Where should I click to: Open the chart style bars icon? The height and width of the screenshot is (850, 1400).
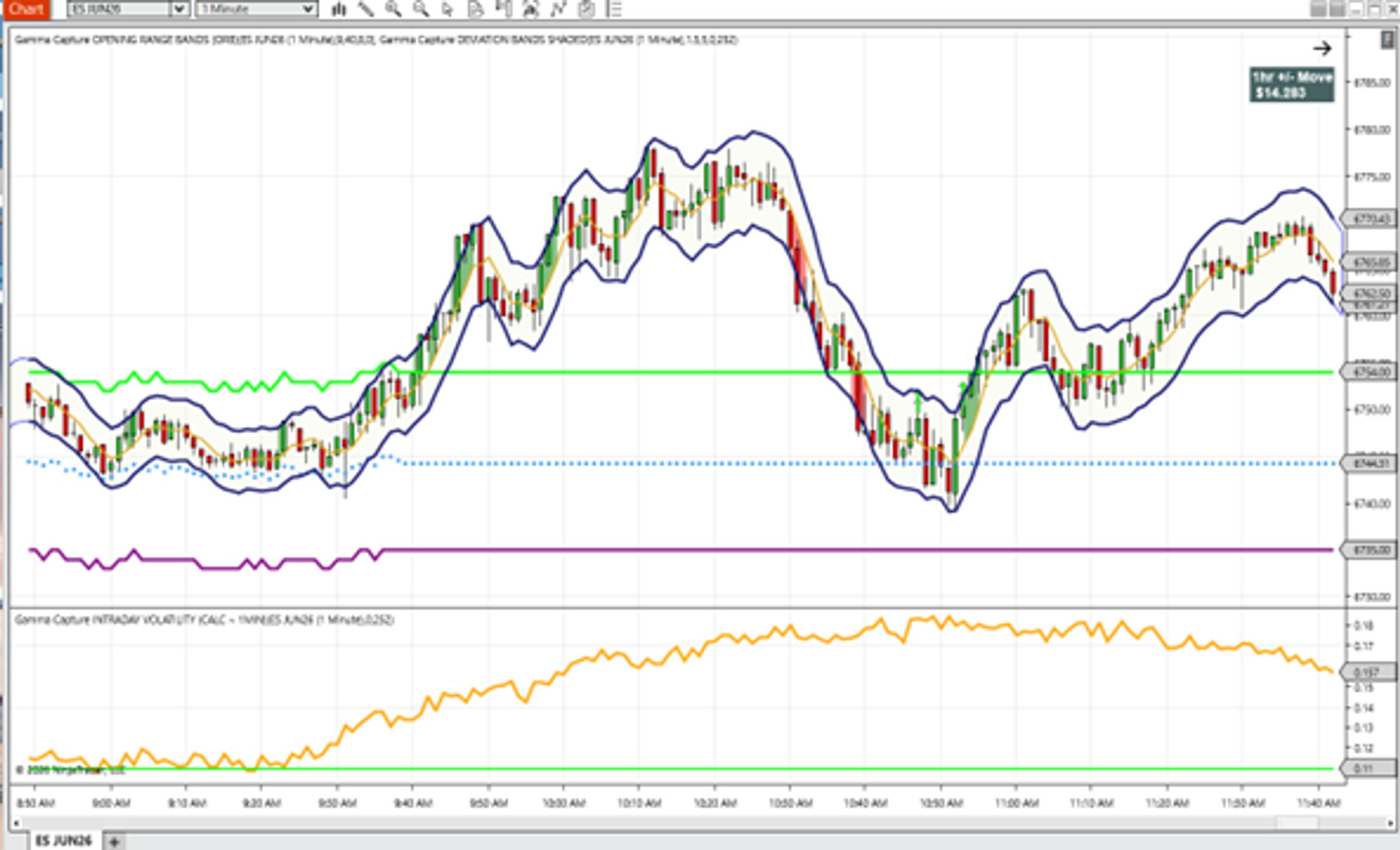tap(339, 9)
